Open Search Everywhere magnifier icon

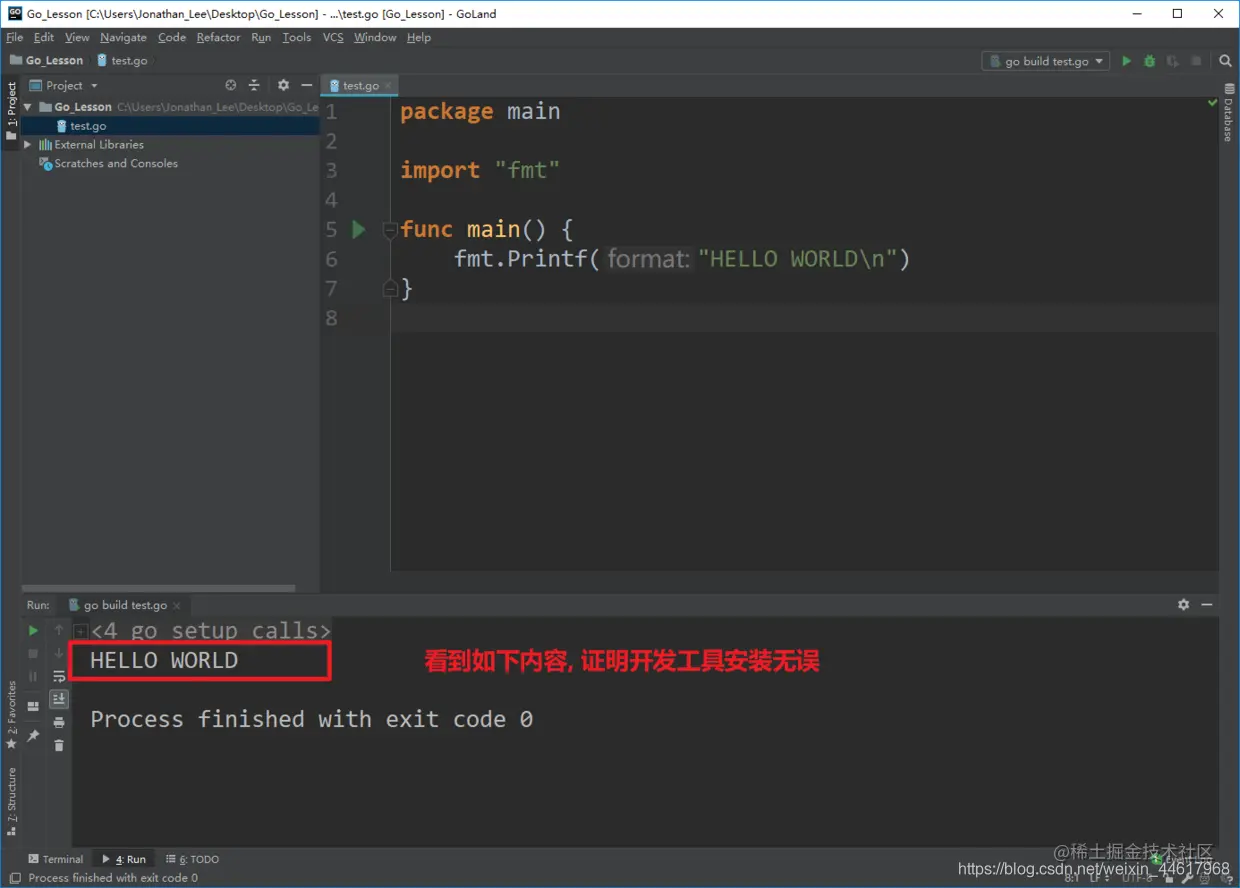[x=1225, y=61]
